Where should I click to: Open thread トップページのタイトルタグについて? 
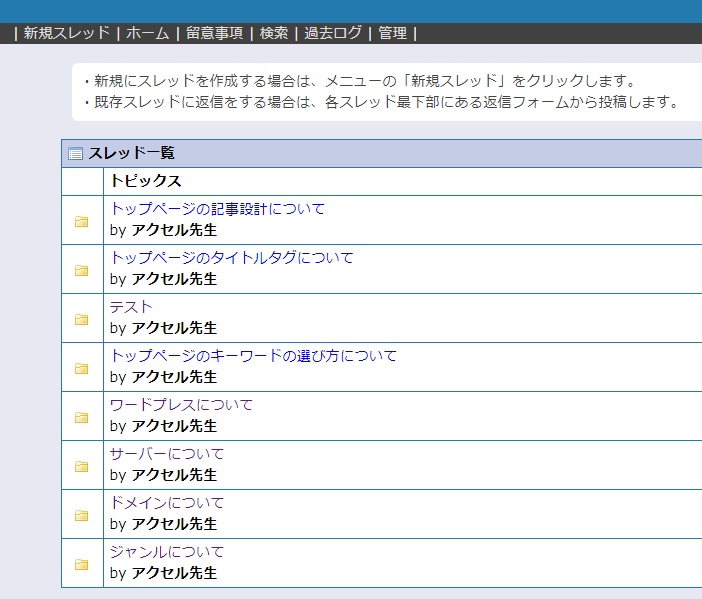(x=231, y=257)
